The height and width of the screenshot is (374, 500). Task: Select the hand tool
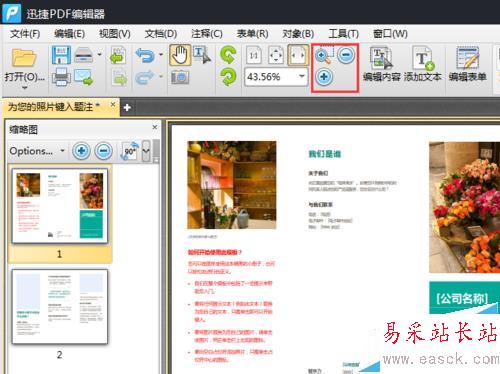(x=180, y=55)
